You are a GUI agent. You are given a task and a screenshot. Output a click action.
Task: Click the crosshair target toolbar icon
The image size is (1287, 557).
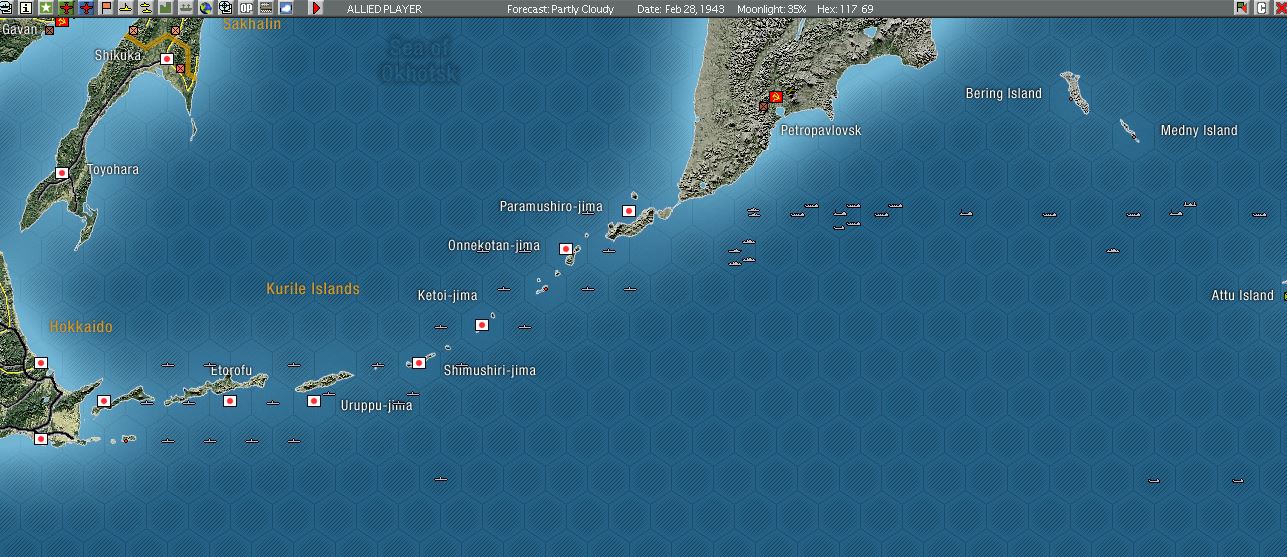pos(226,8)
